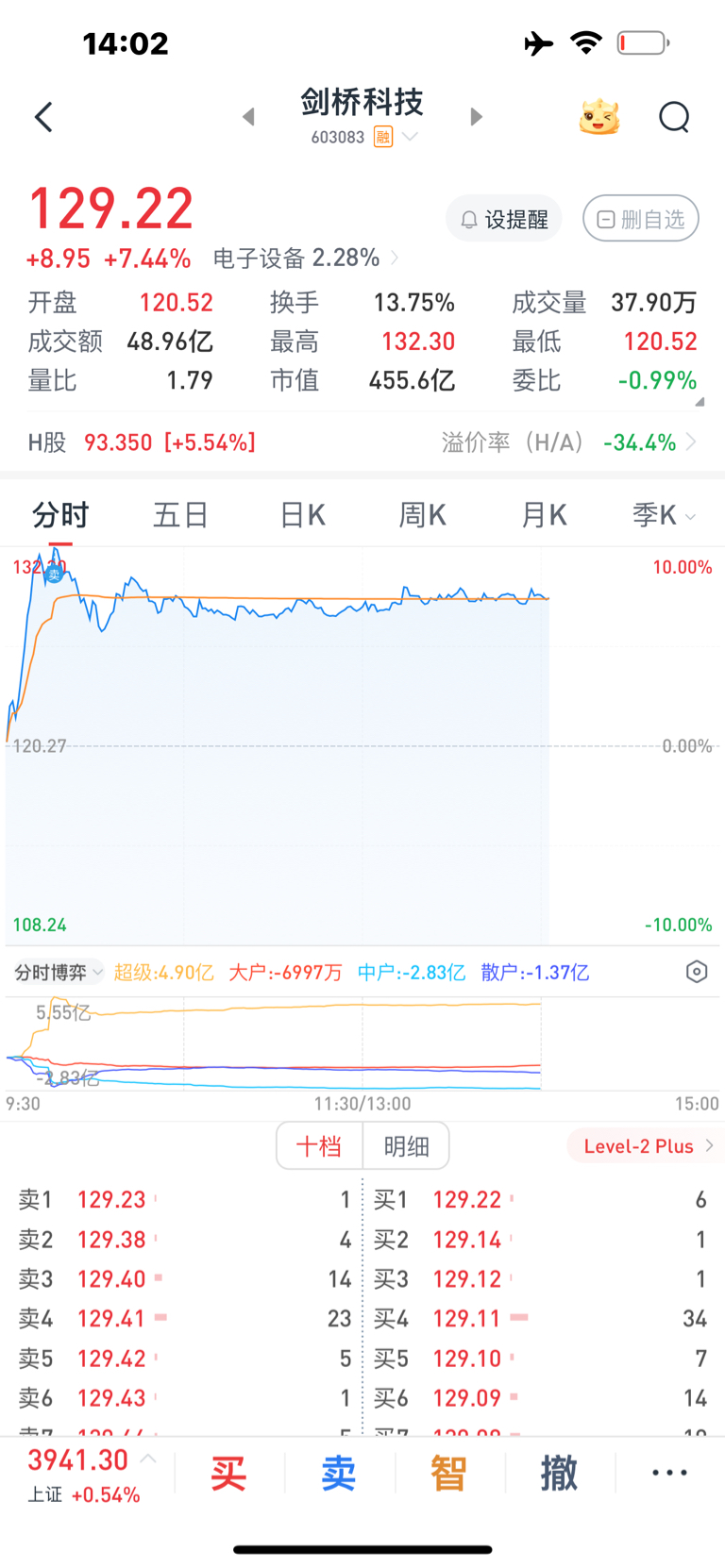Tap the 融 margin trading badge
The image size is (725, 1568).
point(383,138)
